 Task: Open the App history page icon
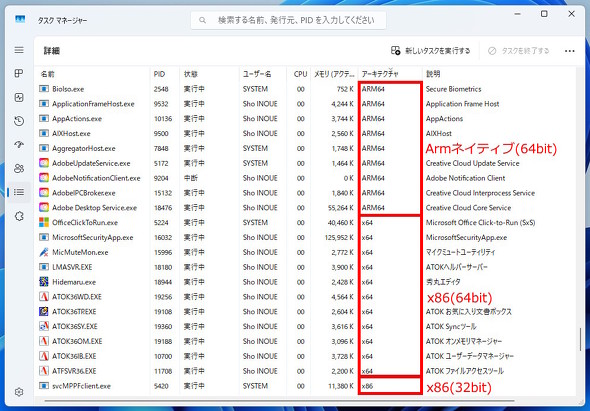tap(19, 121)
